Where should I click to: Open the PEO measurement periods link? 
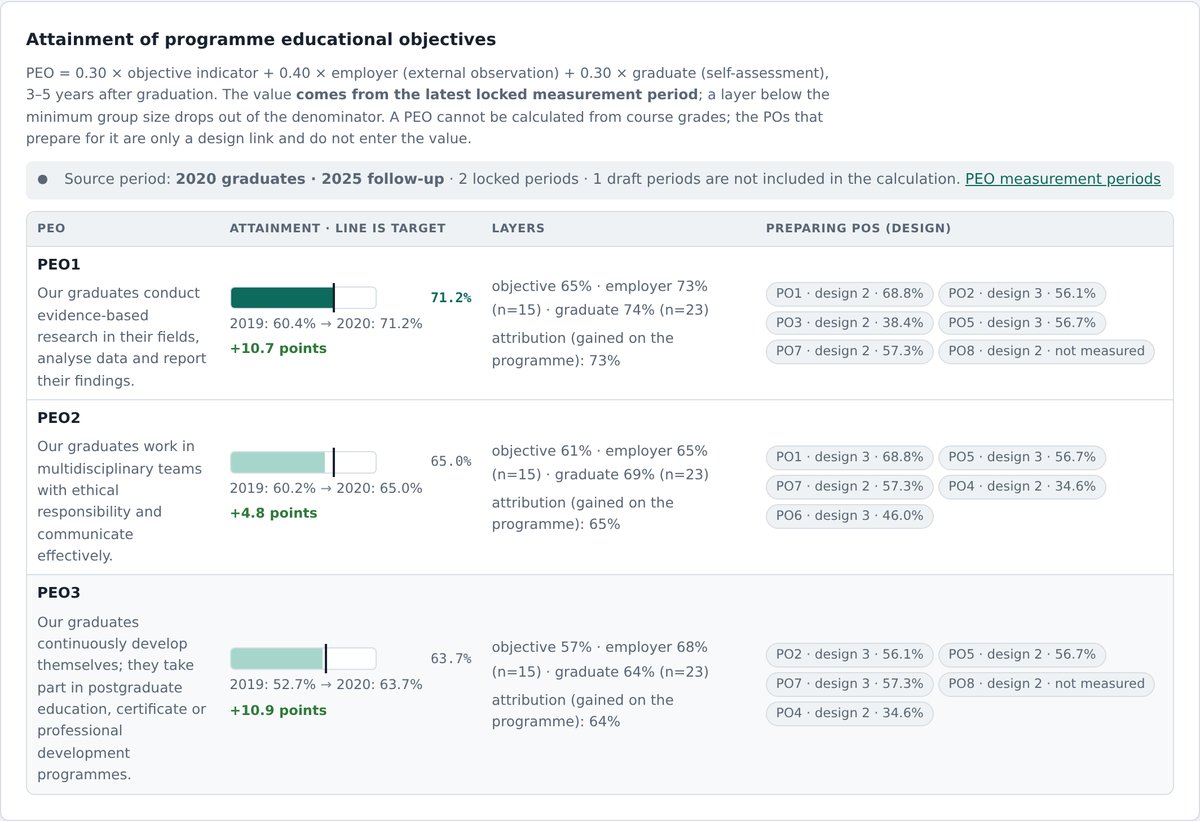point(1062,179)
